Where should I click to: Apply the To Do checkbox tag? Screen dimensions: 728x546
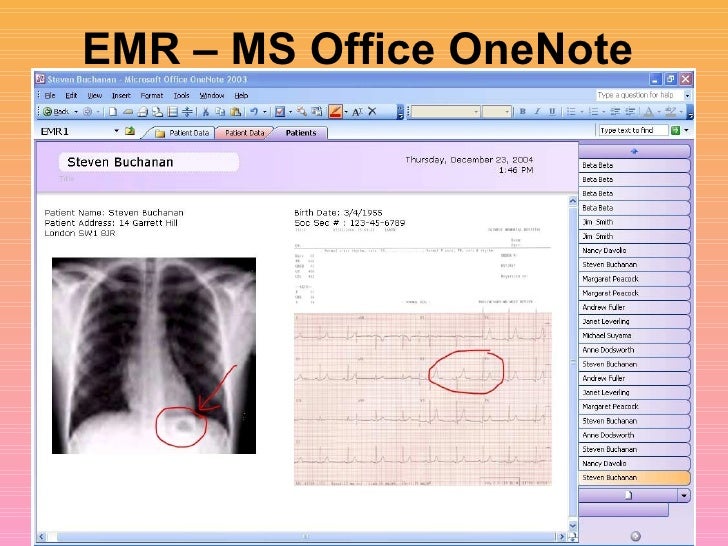tap(280, 111)
